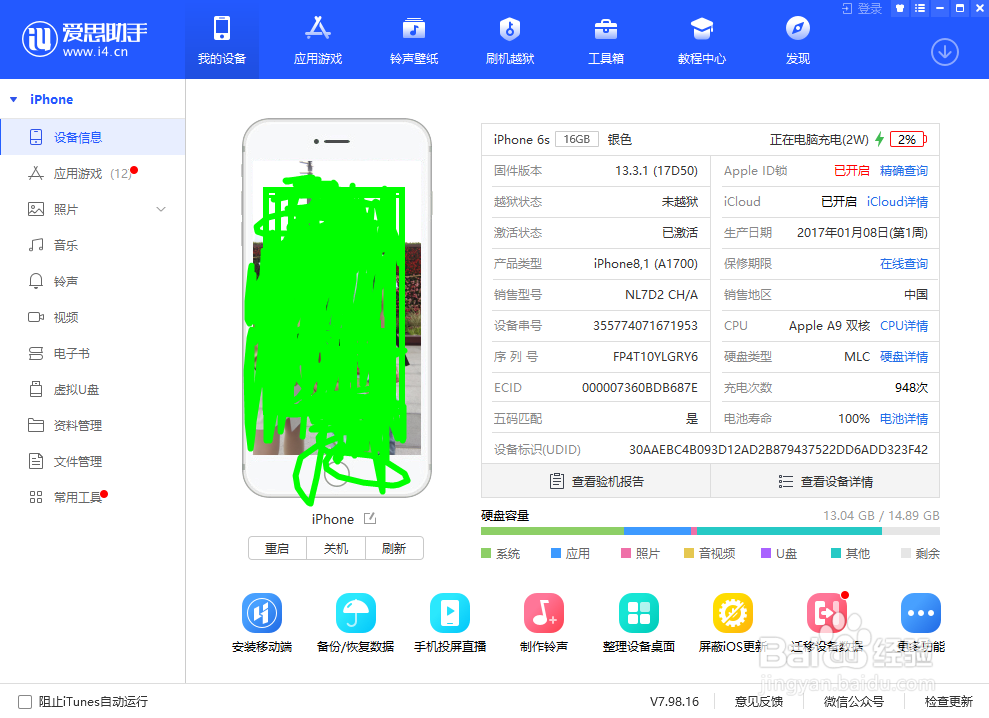Click the 精确查询 link
Screen dimensions: 989x718
pos(904,171)
